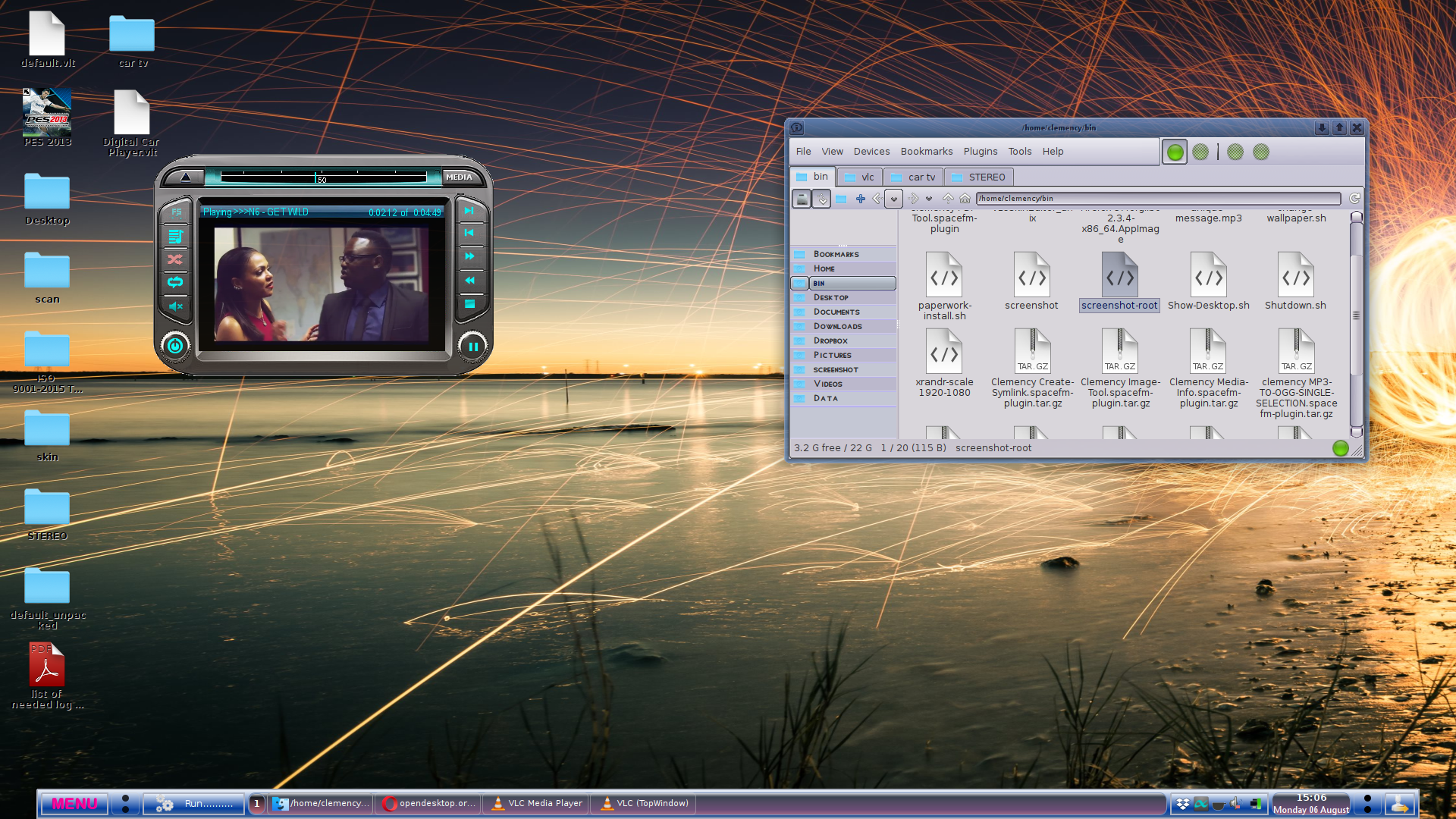Go back with the left arrow icon

pyautogui.click(x=877, y=199)
